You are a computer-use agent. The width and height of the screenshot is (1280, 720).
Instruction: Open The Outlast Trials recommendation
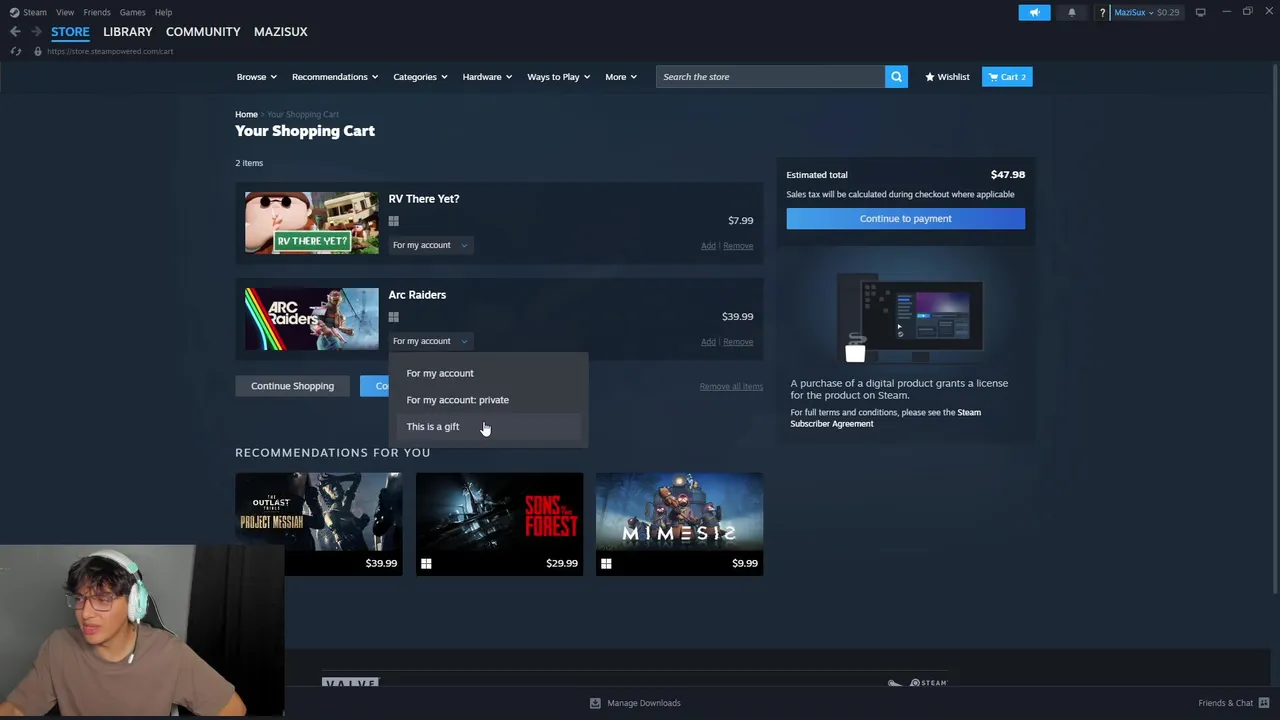(x=319, y=524)
